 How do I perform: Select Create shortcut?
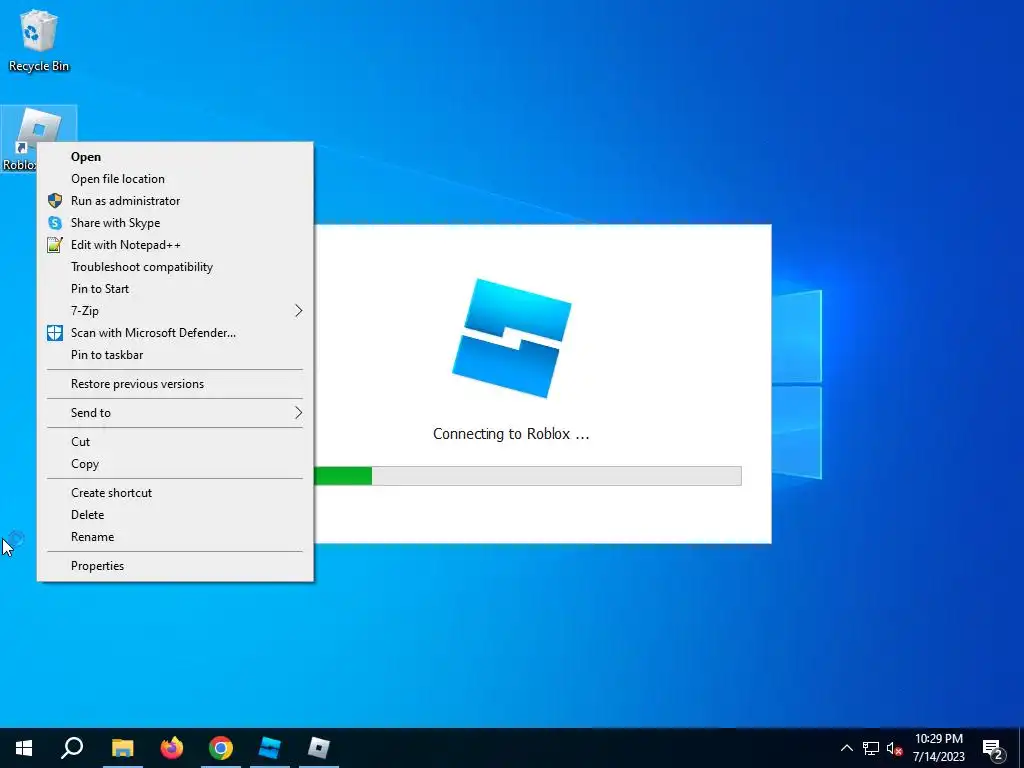tap(175, 492)
